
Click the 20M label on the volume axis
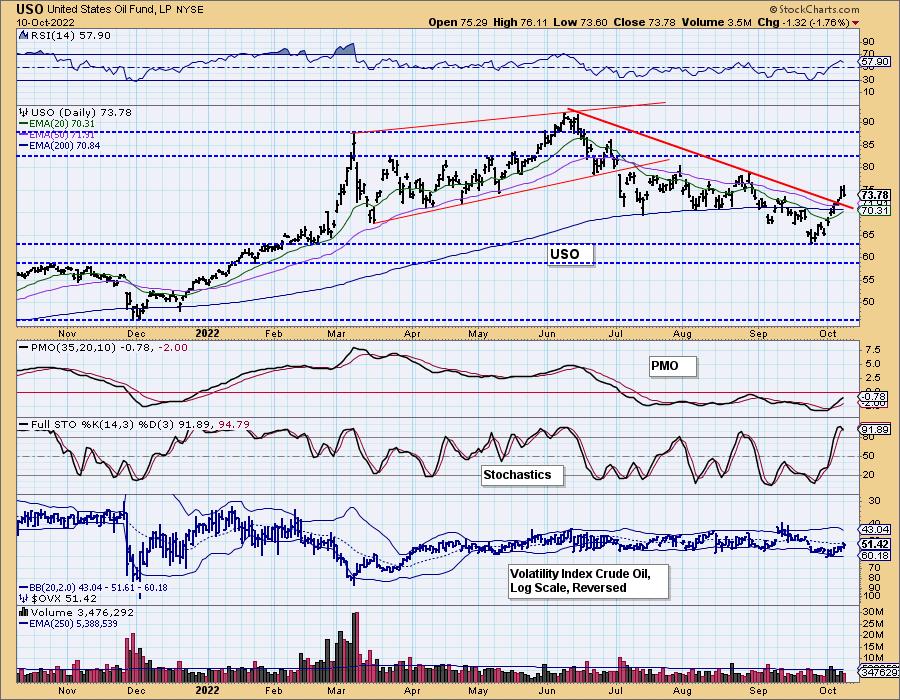[874, 635]
